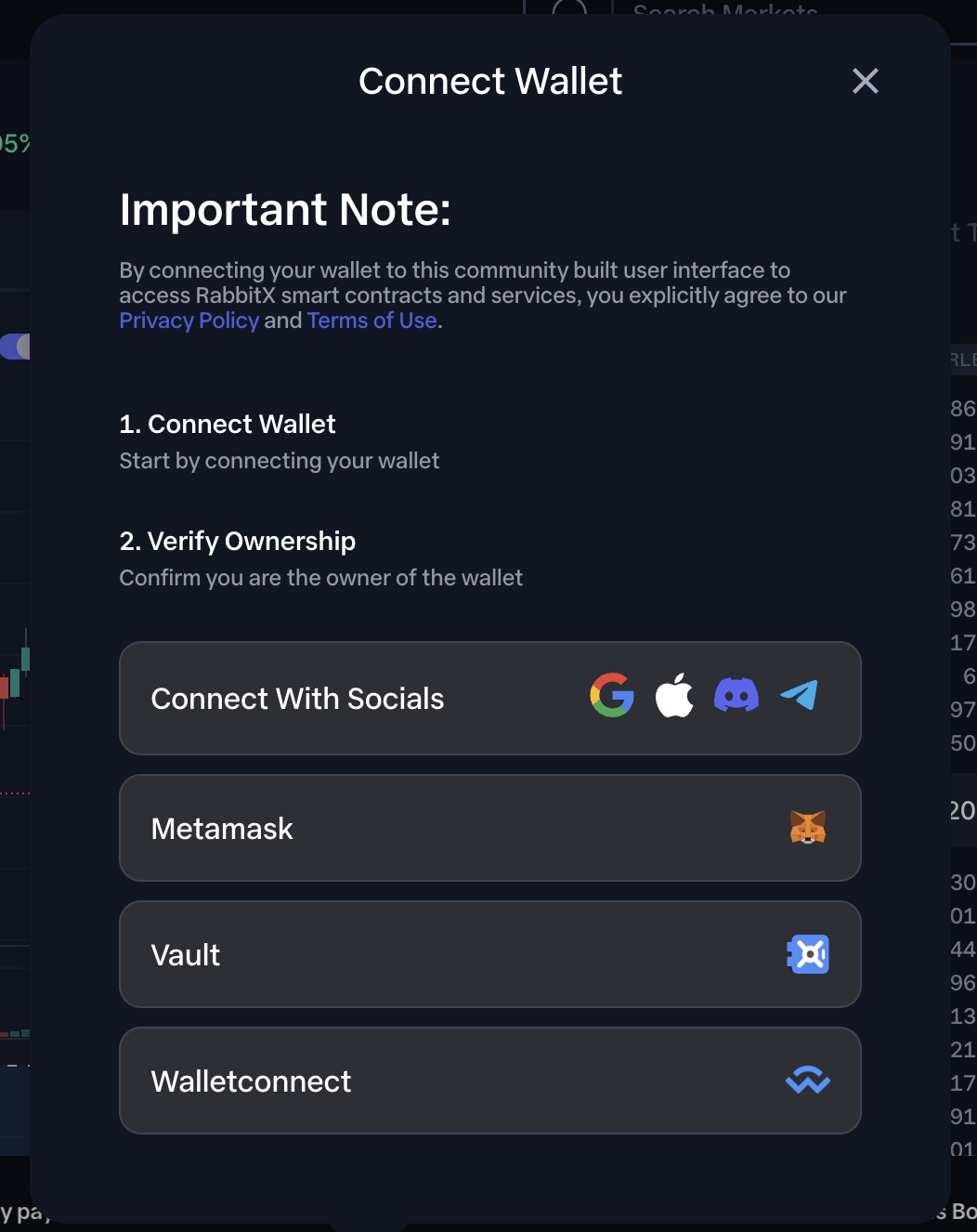Click the Discord logo icon
Screen dimensions: 977x1232
736,695
